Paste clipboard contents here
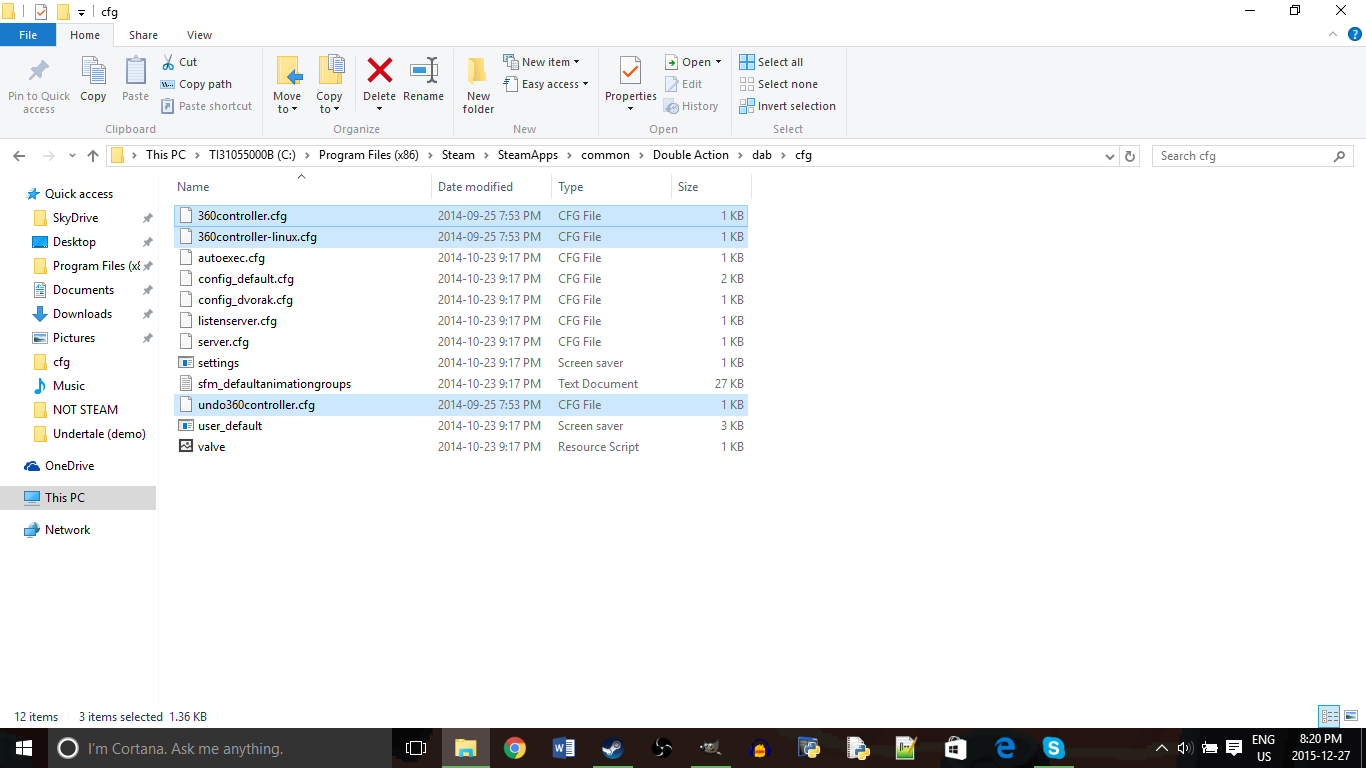1366x768 pixels. (135, 80)
